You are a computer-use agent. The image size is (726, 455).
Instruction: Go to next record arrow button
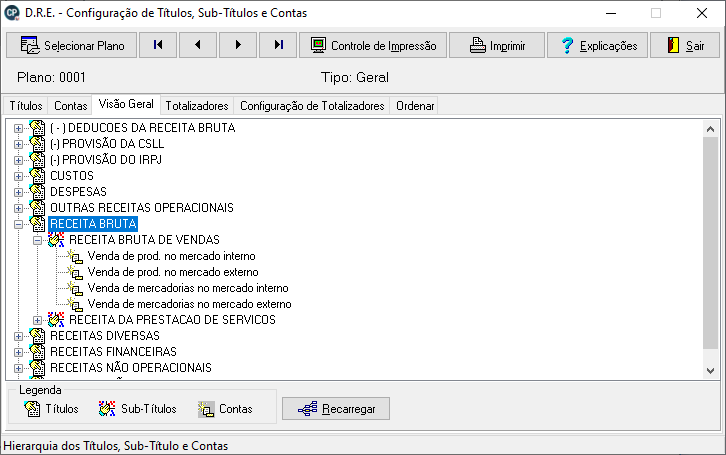238,45
